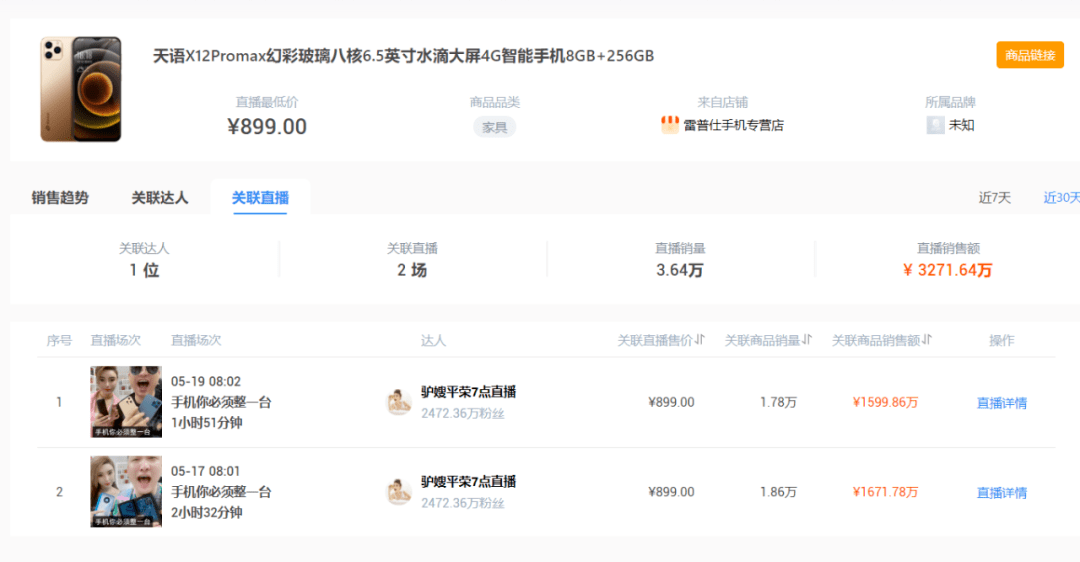This screenshot has height=562, width=1080.
Task: Switch to 关联达人 tab
Action: [160, 198]
